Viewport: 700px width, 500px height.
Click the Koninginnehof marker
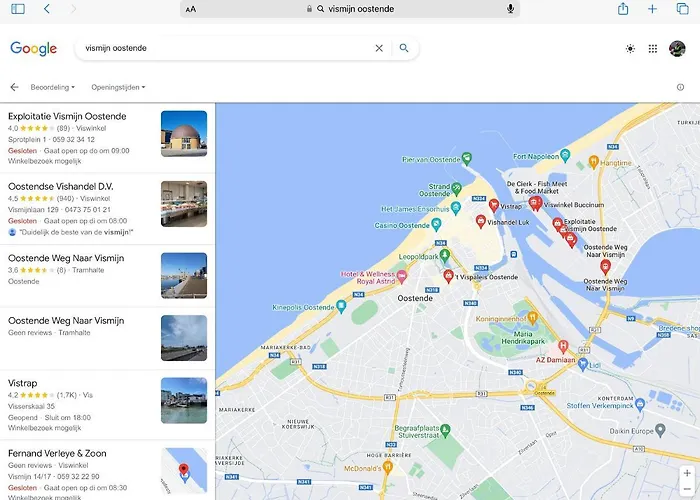pyautogui.click(x=532, y=318)
